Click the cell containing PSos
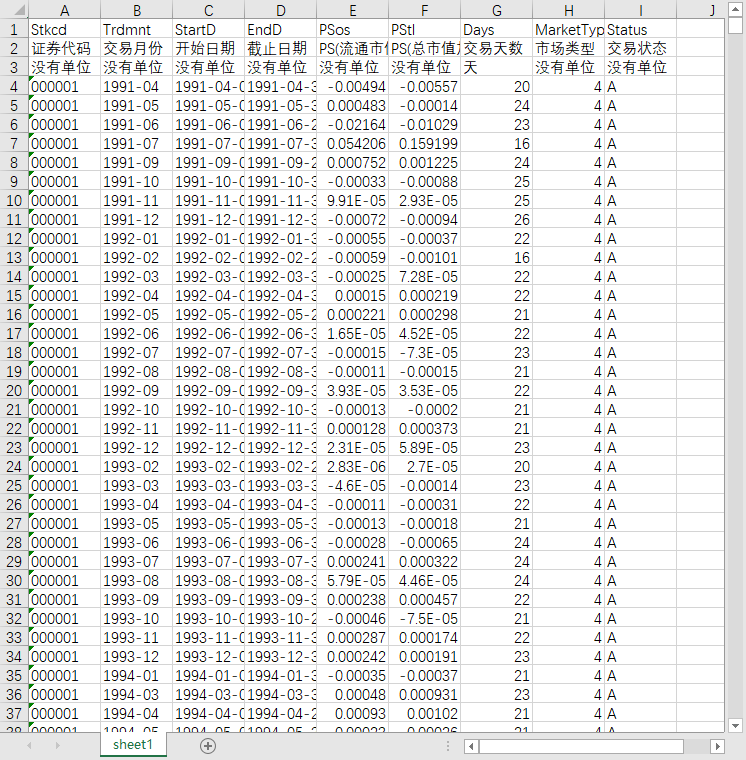The height and width of the screenshot is (760, 746). pyautogui.click(x=352, y=30)
